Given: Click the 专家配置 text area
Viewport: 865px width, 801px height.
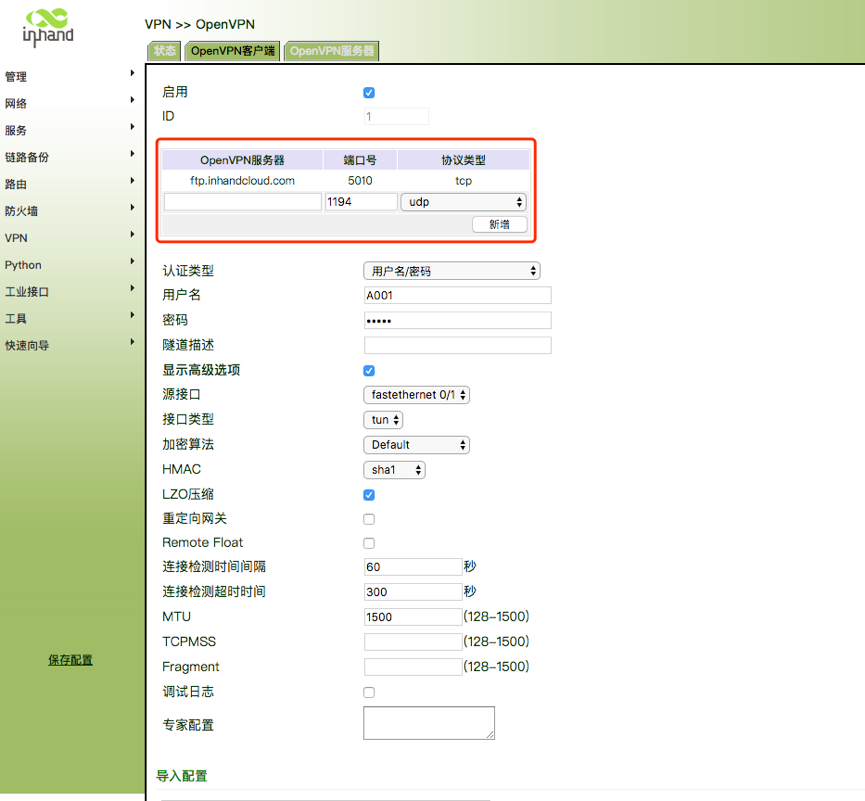Looking at the screenshot, I should click(x=429, y=723).
